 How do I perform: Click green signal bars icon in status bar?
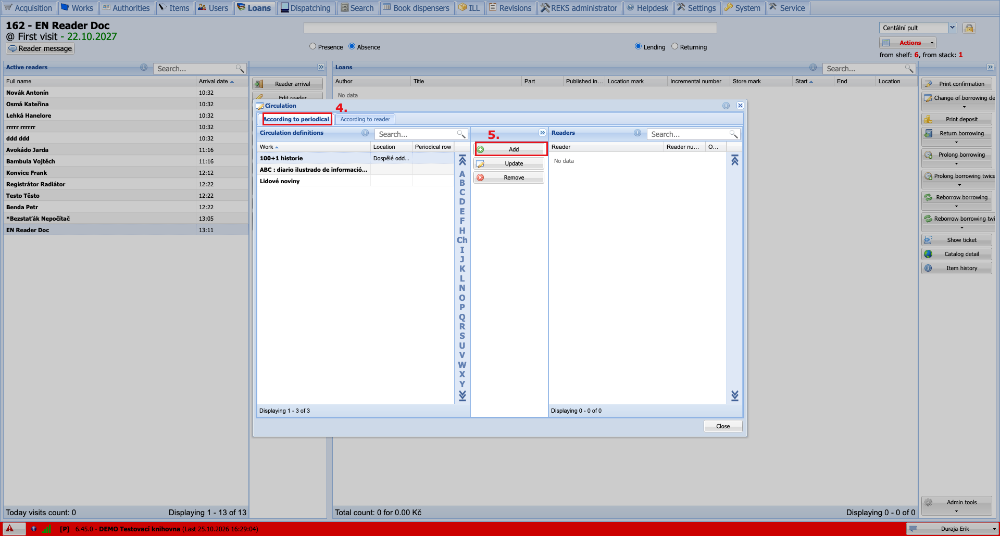[x=46, y=528]
